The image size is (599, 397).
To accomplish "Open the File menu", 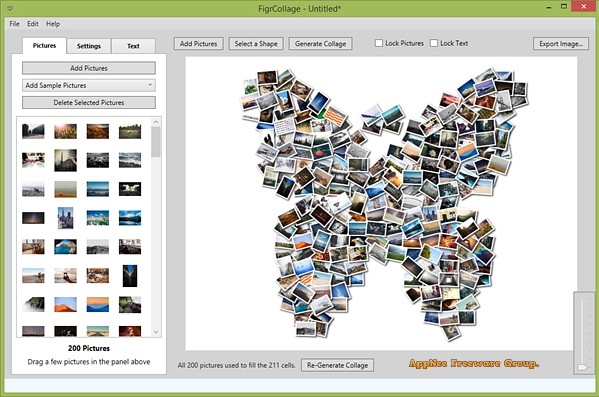I will click(x=14, y=24).
